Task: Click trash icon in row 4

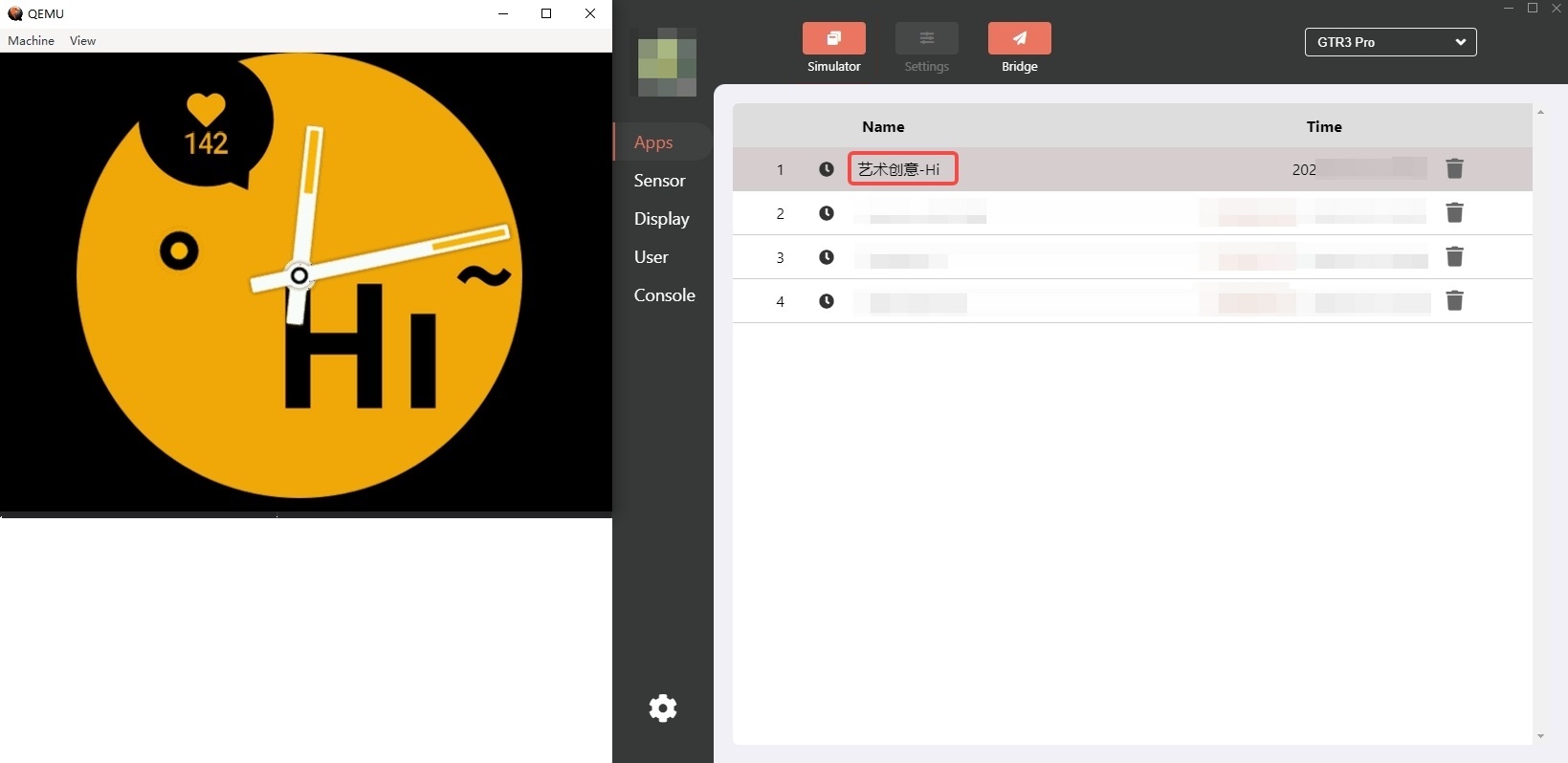Action: (1454, 301)
